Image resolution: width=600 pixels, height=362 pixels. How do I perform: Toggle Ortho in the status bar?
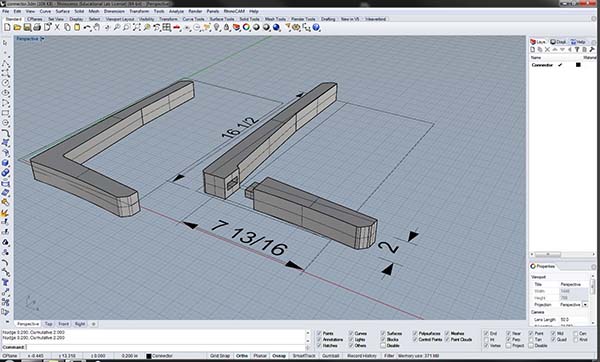click(242, 356)
